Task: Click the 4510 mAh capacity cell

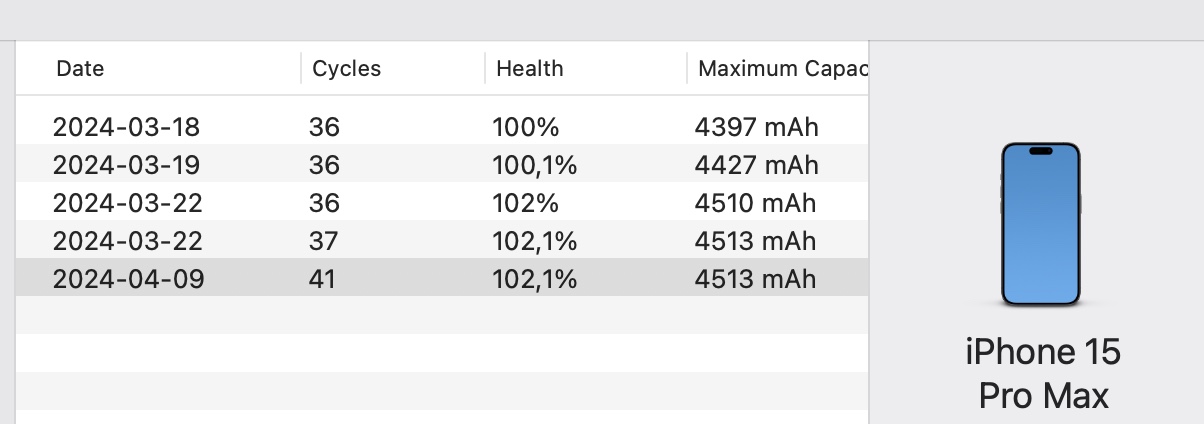Action: coord(755,202)
